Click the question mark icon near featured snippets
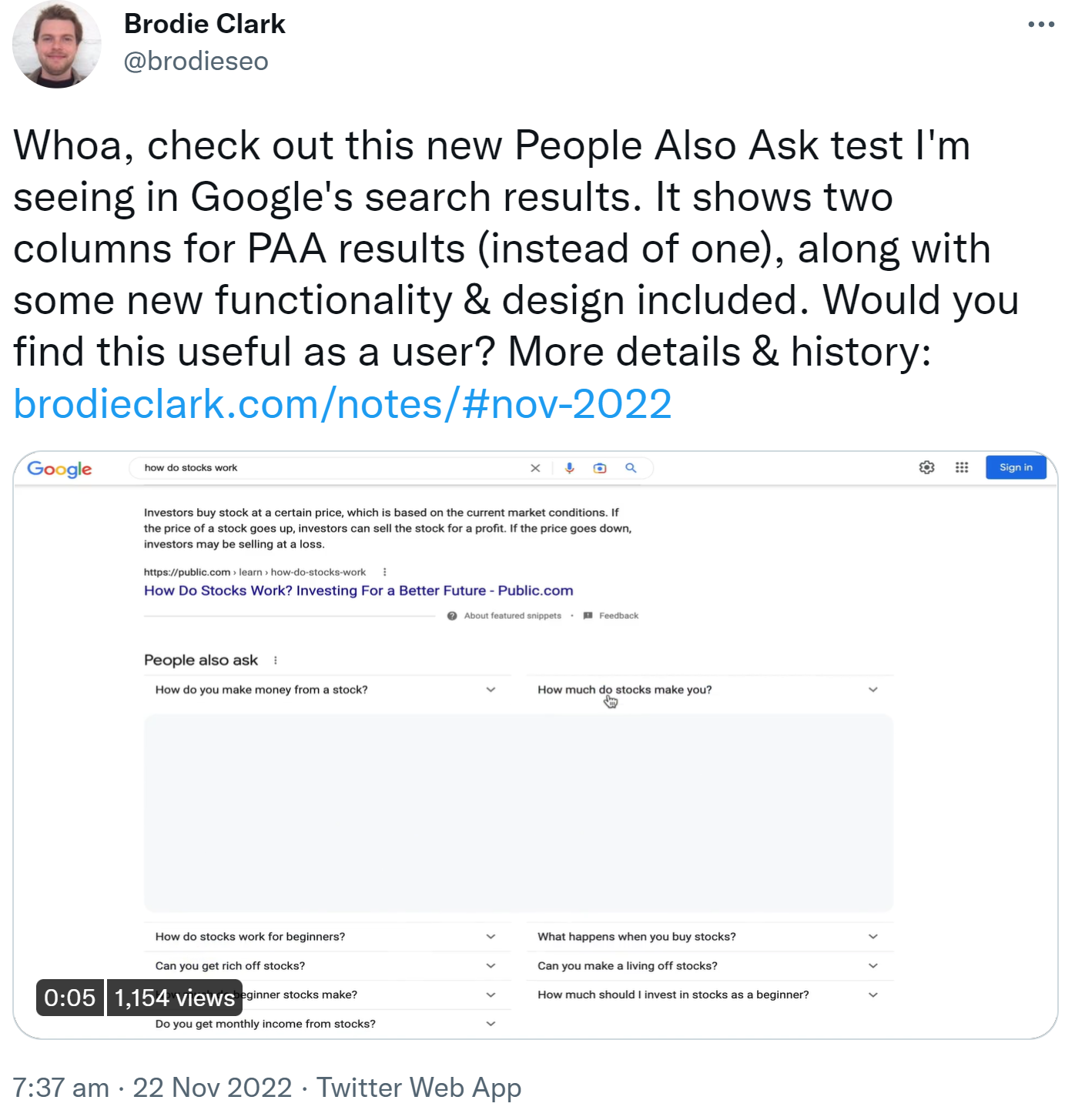This screenshot has height=1120, width=1085. 450,615
